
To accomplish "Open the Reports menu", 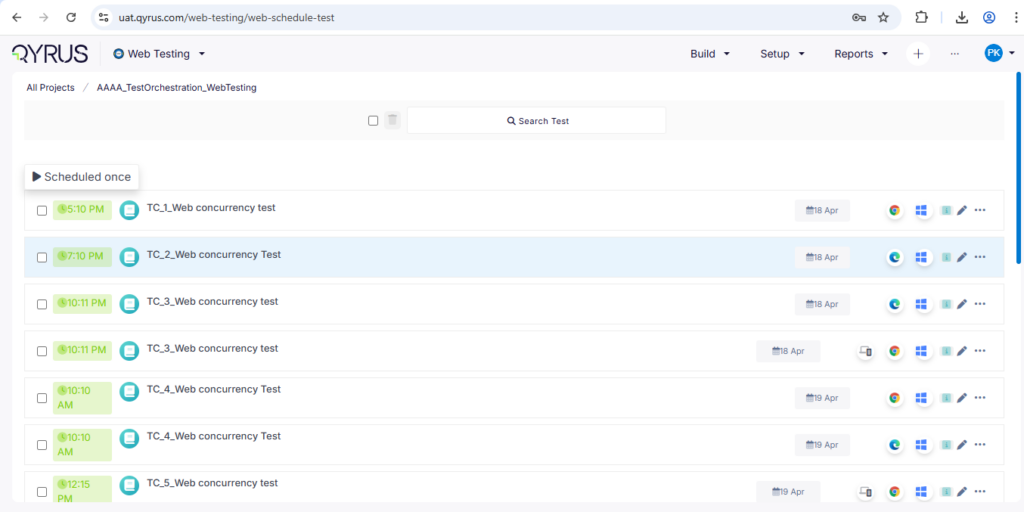I will pos(861,54).
